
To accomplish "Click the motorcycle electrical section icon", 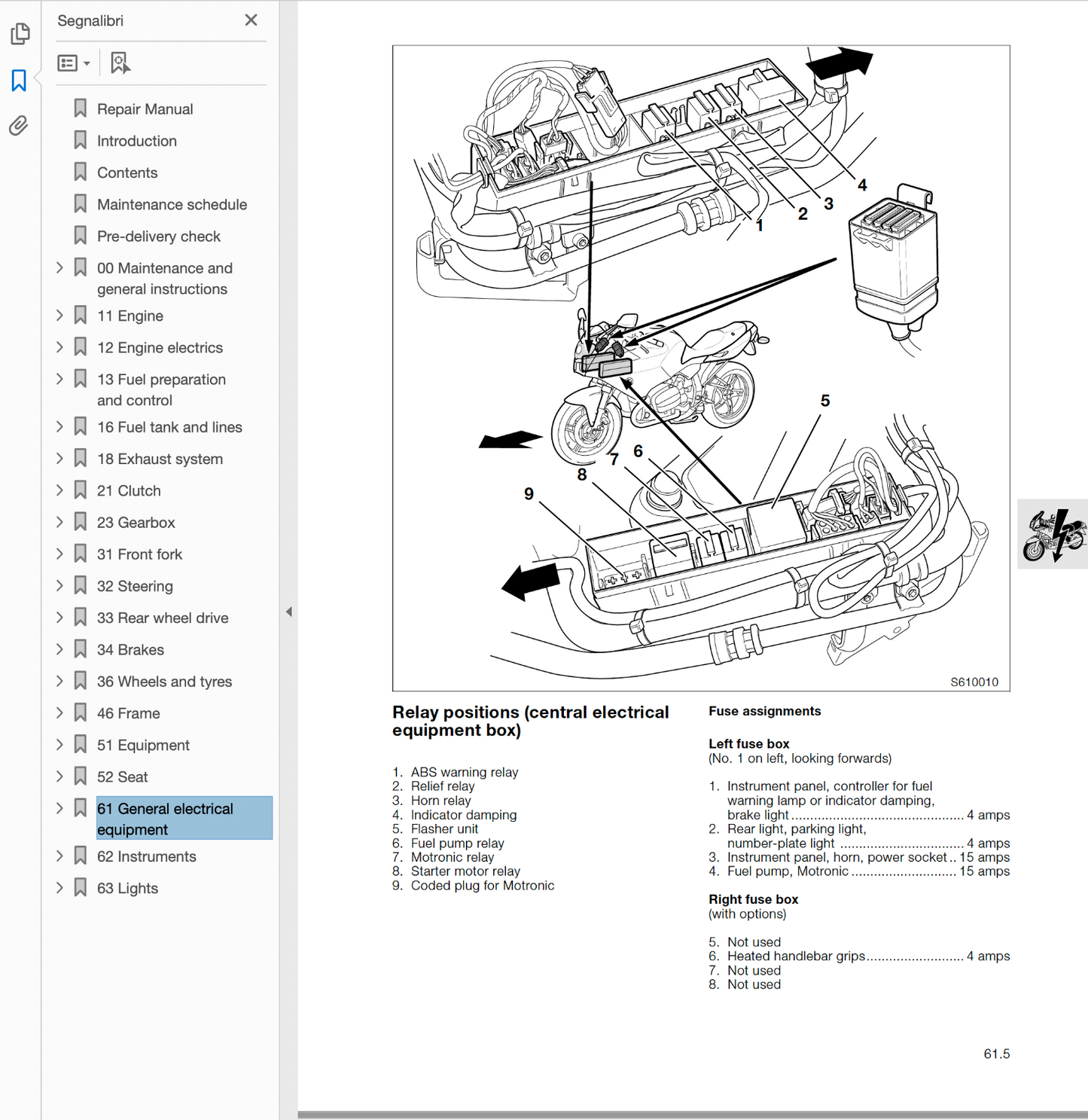I will (x=1053, y=534).
